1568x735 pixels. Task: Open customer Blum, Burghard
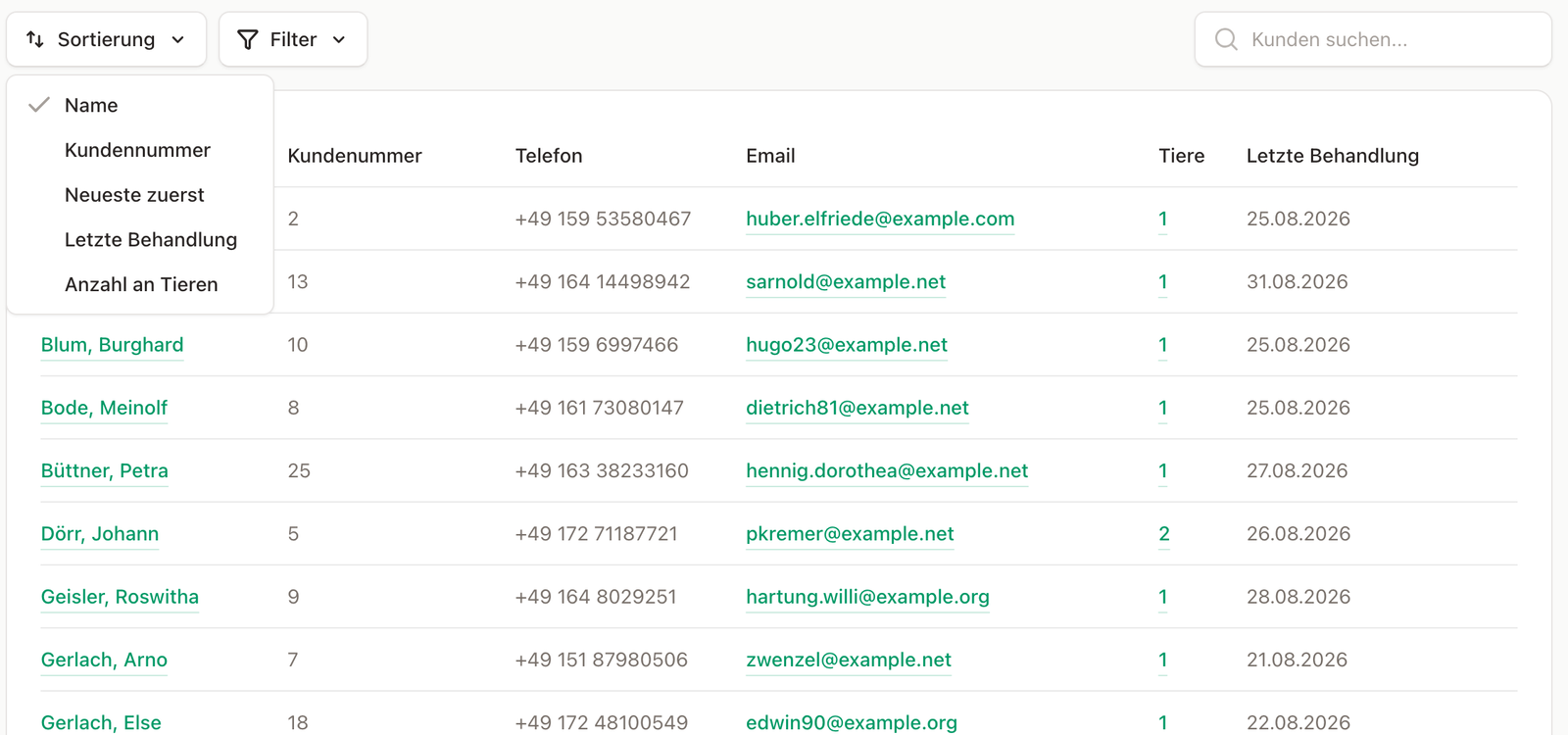(x=113, y=345)
